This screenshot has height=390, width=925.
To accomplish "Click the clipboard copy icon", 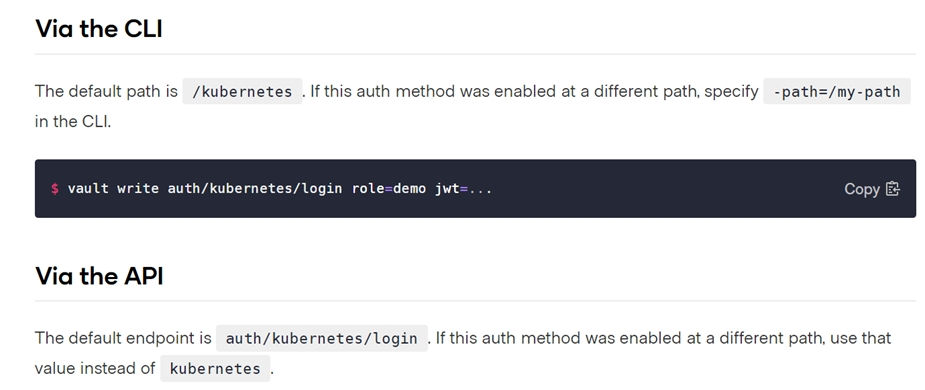I will 893,189.
